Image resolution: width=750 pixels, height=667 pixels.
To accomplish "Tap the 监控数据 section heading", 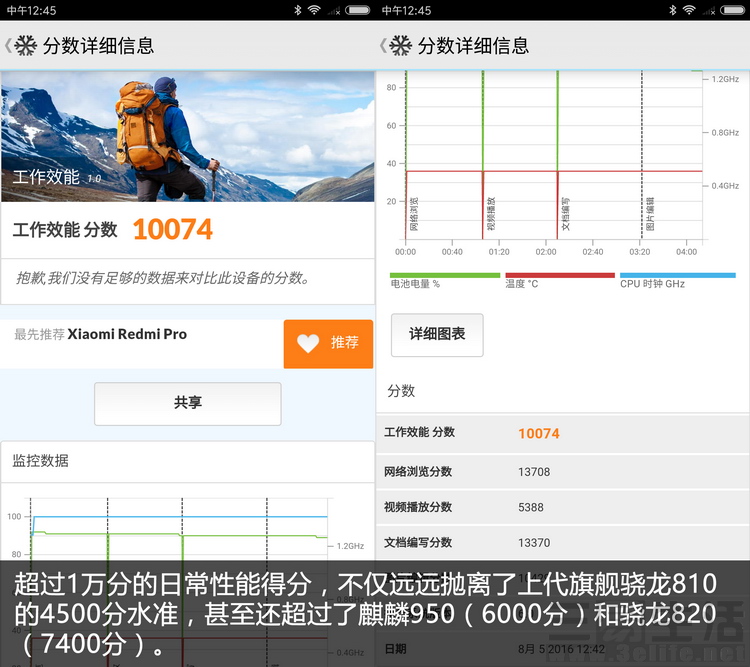I will [x=41, y=461].
